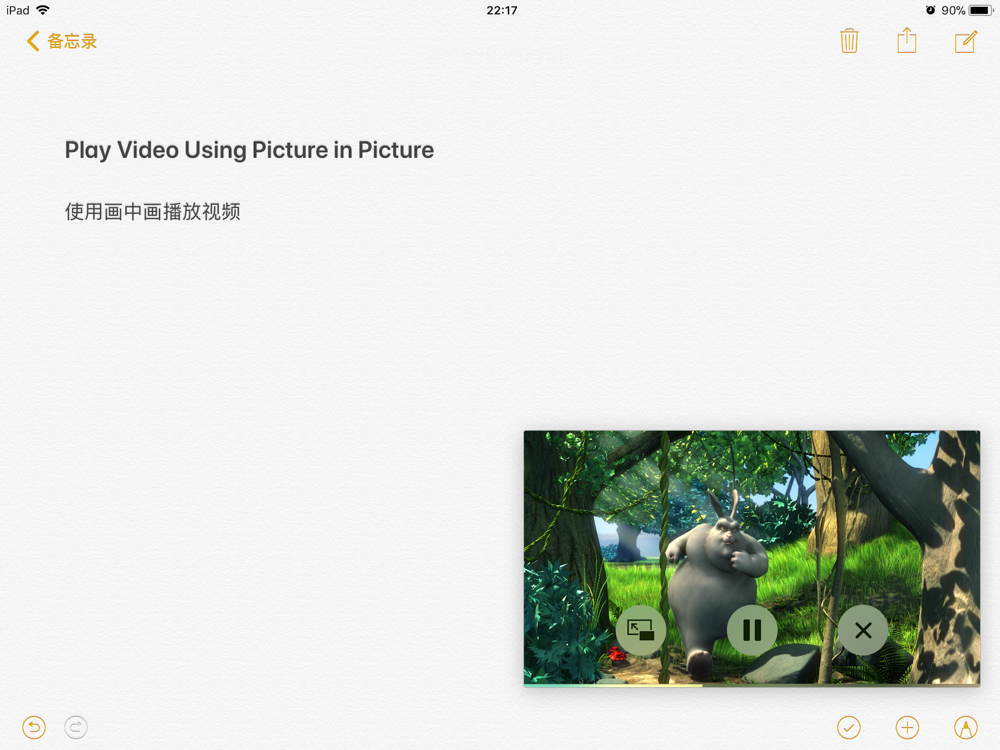This screenshot has width=1000, height=750.
Task: Tap the 22:17 clock in status bar
Action: [502, 10]
